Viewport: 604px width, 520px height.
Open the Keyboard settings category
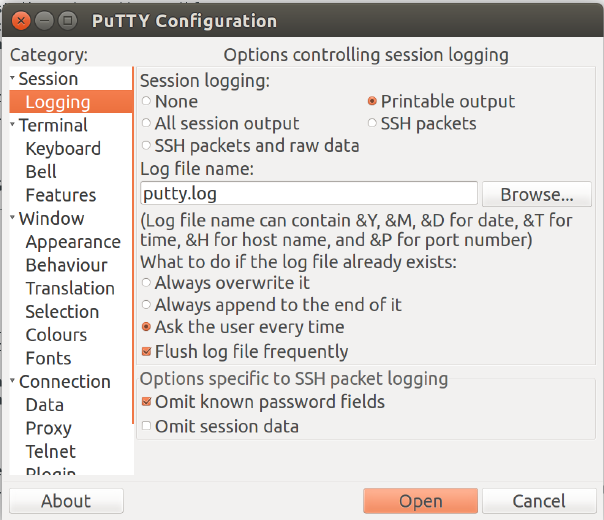coord(63,149)
